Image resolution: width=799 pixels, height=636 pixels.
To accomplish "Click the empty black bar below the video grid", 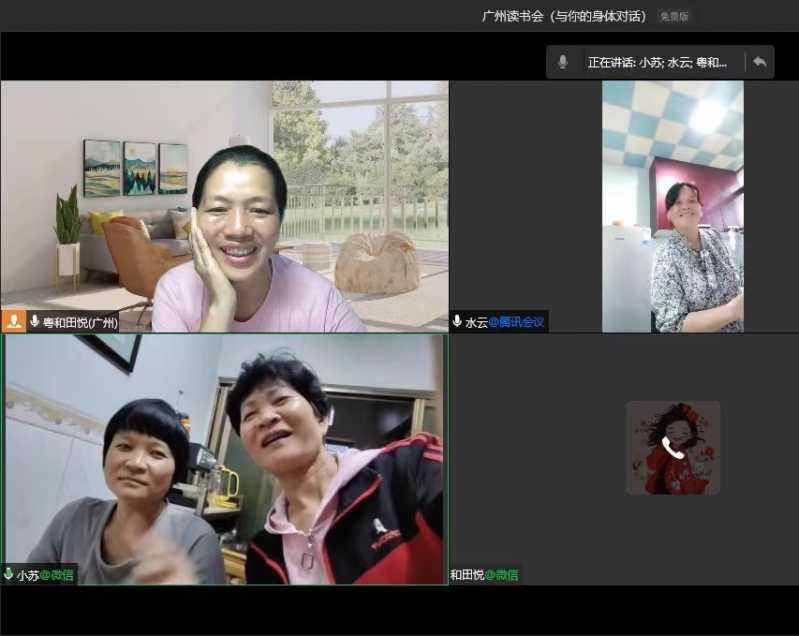I will pos(400,608).
